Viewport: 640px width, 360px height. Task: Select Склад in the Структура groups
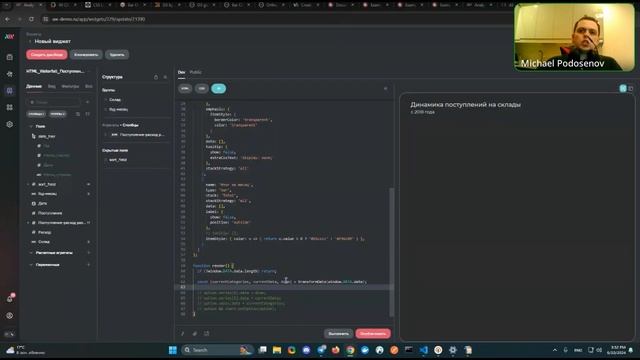click(x=115, y=100)
